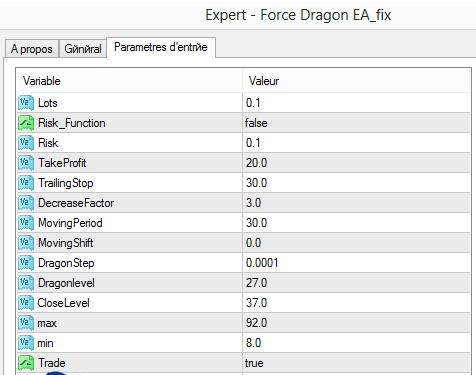Click the CloseLevel variable icon
The width and height of the screenshot is (476, 375).
coord(26,303)
